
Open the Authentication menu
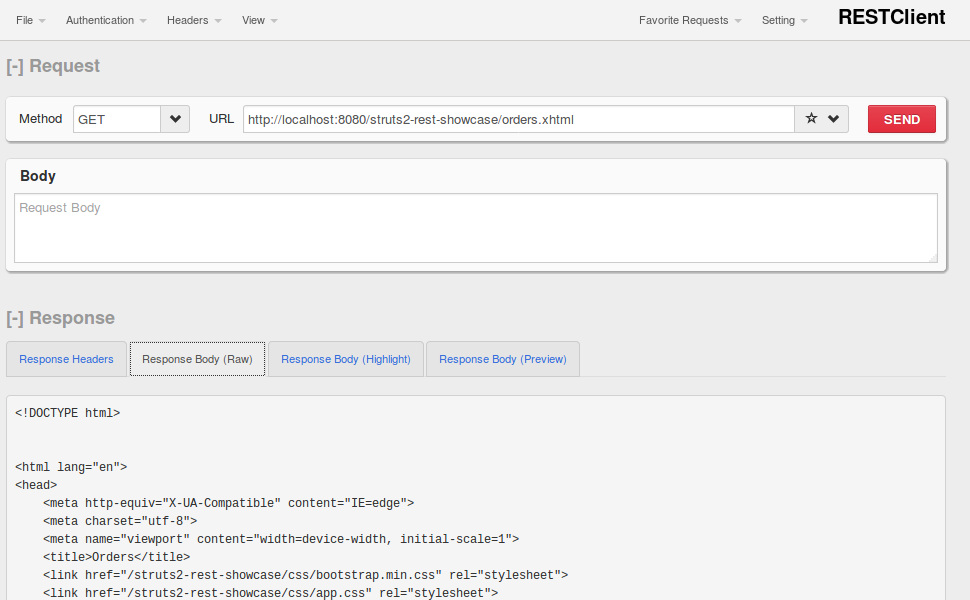106,20
